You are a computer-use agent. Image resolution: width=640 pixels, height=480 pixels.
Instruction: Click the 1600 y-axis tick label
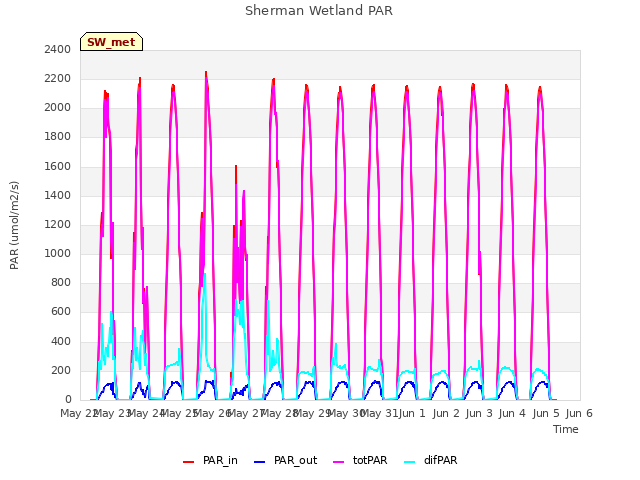pyautogui.click(x=58, y=166)
